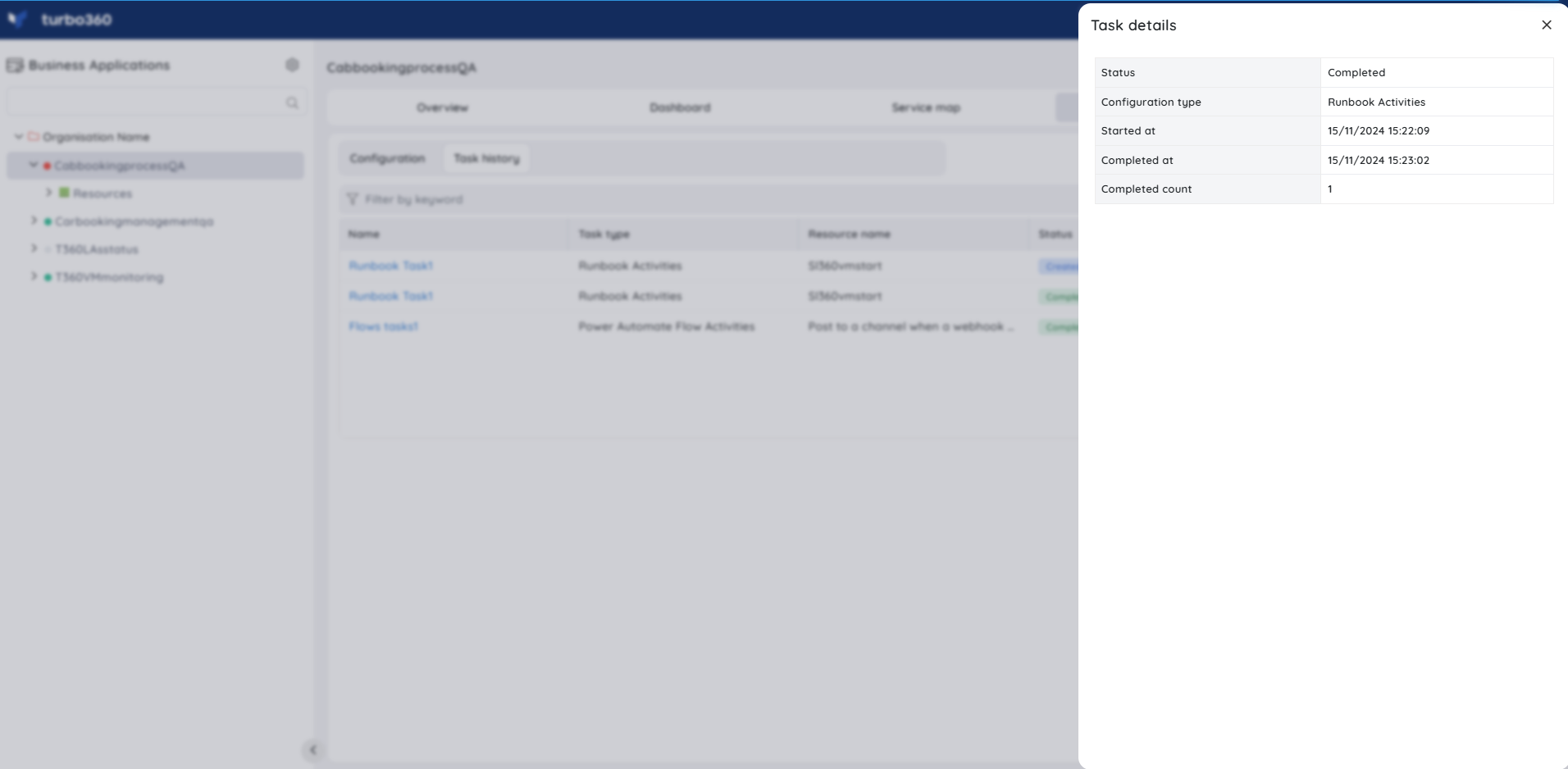
Task: Click the 15/11/2024 15:22:09 start time
Action: tap(1379, 131)
